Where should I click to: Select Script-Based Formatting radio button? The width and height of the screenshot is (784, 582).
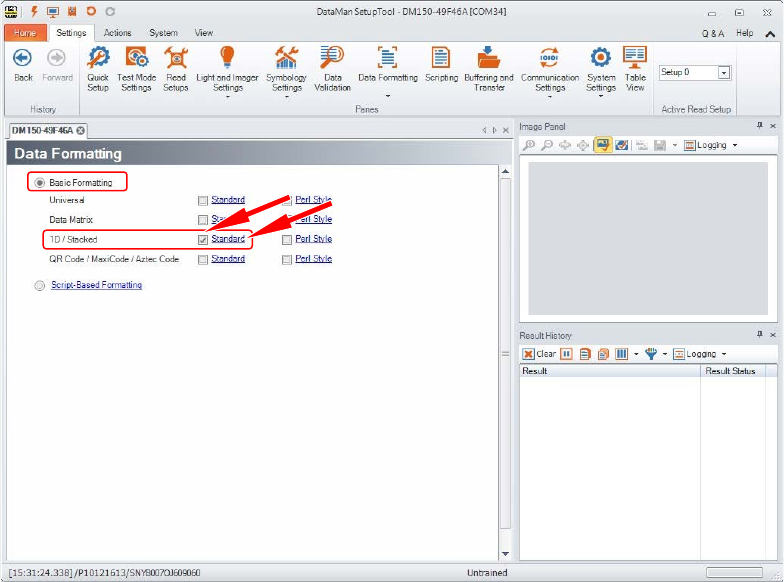[40, 286]
